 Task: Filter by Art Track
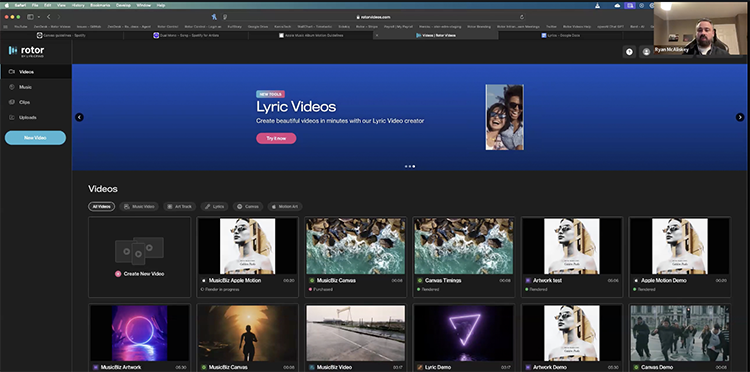pos(179,207)
